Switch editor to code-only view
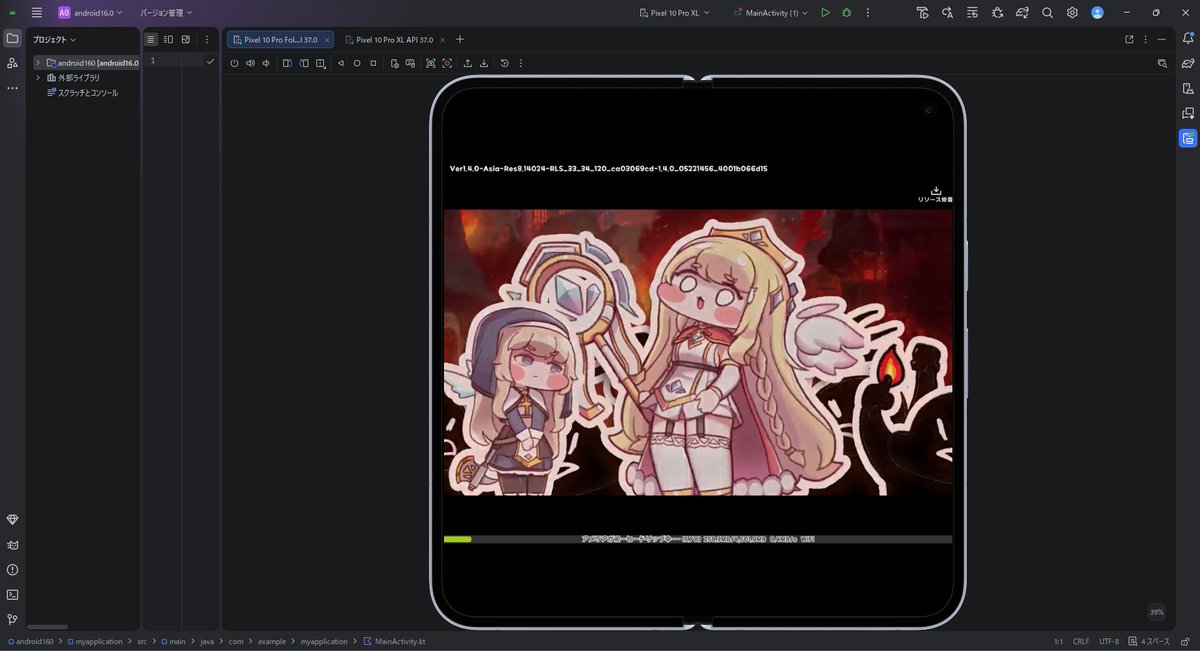This screenshot has width=1200, height=651. tap(151, 39)
